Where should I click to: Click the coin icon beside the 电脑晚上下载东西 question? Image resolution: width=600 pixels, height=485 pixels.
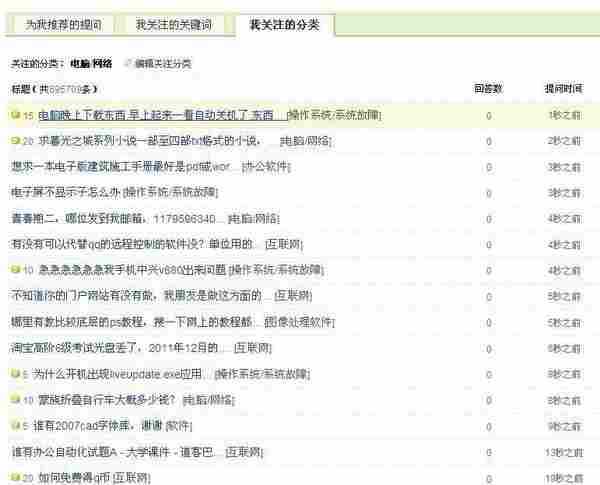[15, 115]
